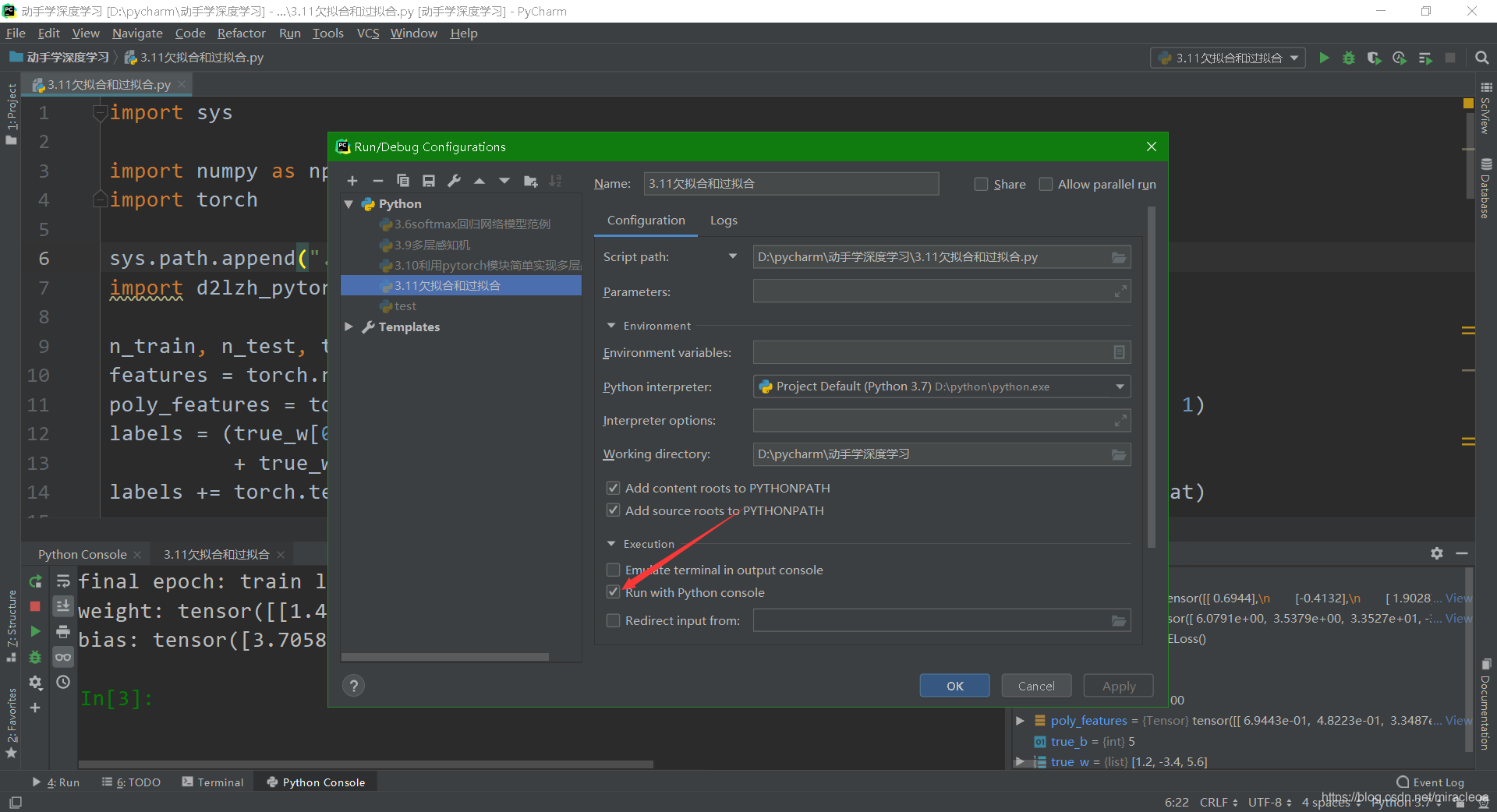Save the configuration with floppy disk icon
The image size is (1497, 812).
[428, 181]
